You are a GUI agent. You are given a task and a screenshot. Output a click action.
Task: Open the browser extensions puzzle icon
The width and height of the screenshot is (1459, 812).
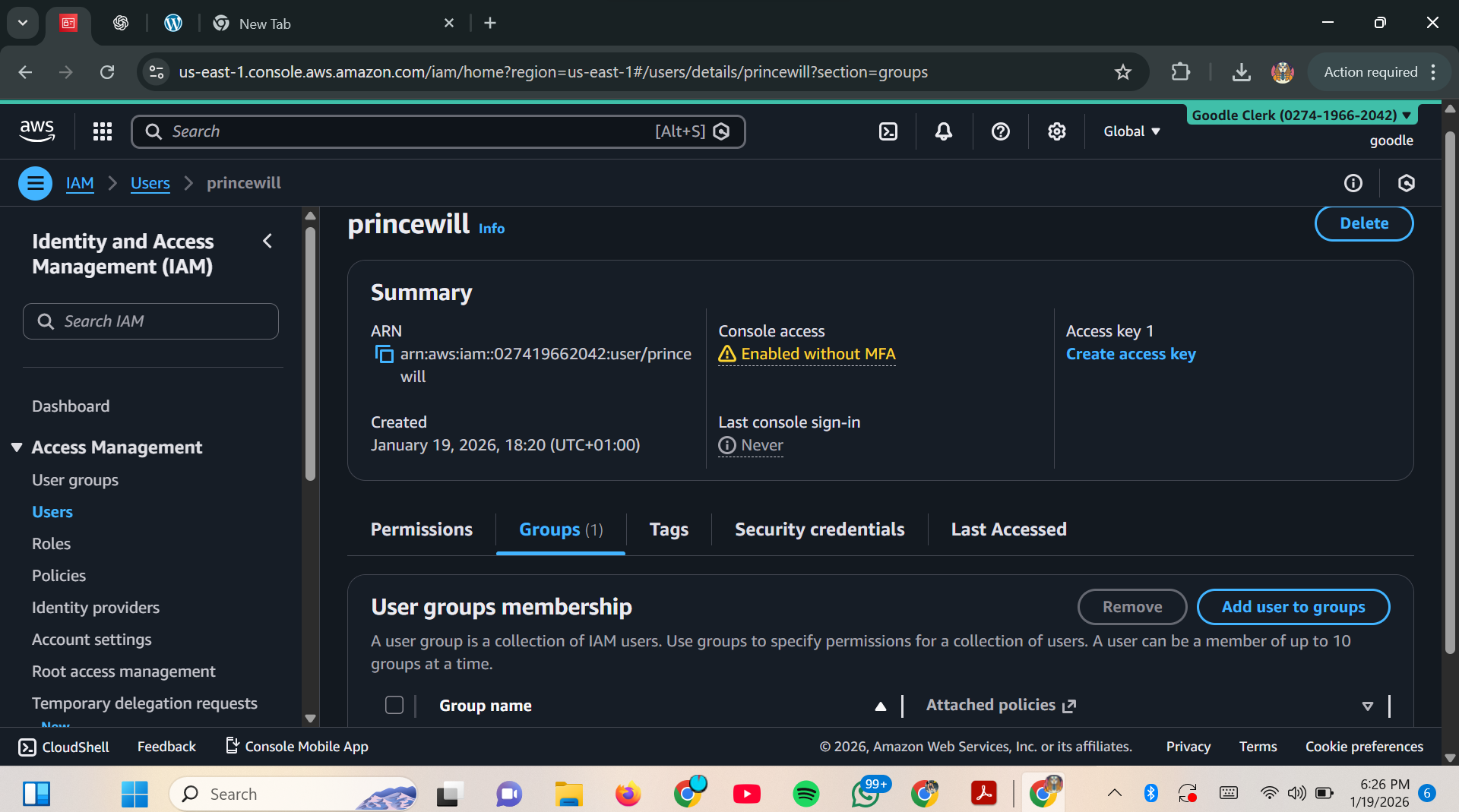click(x=1181, y=72)
